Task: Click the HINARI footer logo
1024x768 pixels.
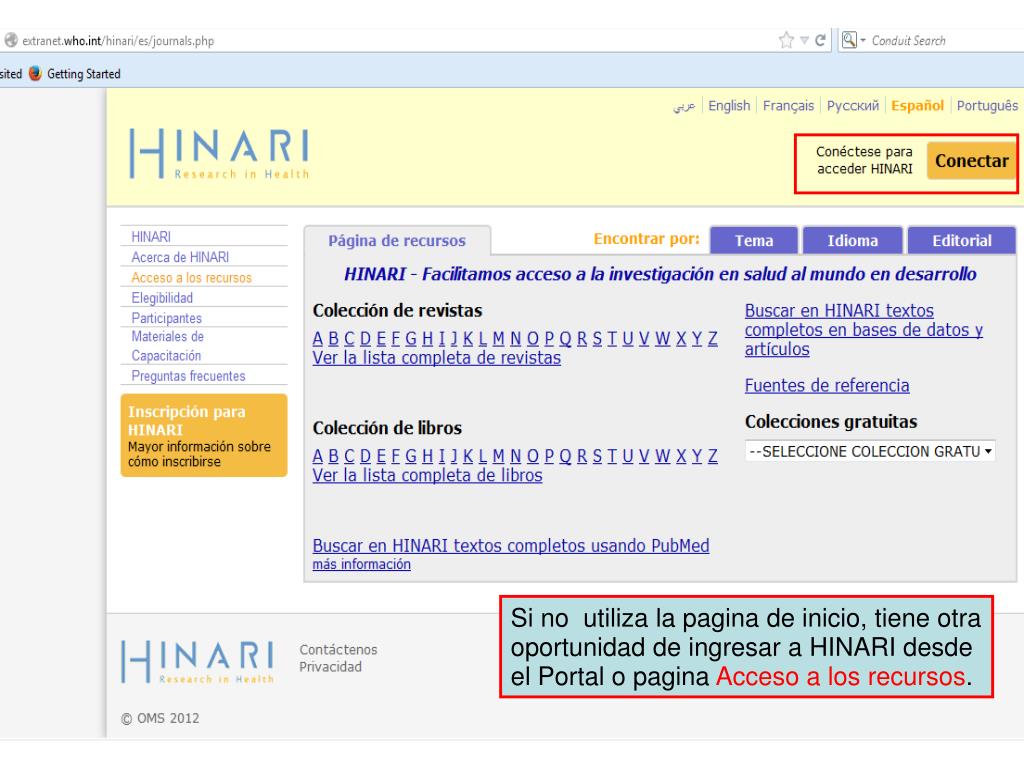Action: click(x=197, y=662)
